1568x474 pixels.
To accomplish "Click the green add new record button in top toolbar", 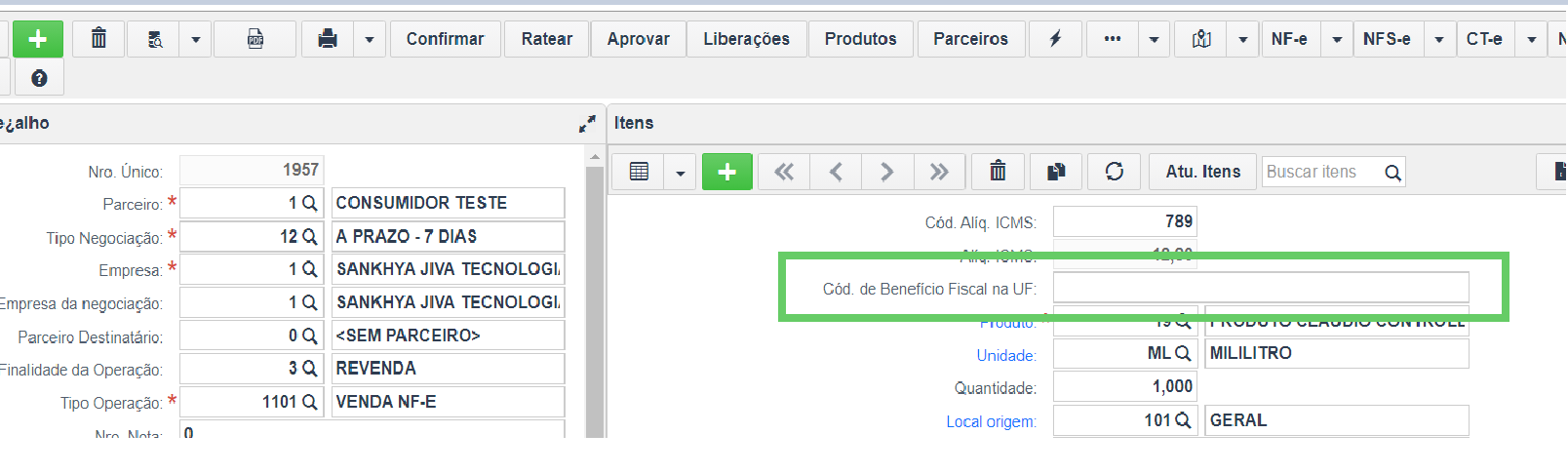I will click(38, 39).
